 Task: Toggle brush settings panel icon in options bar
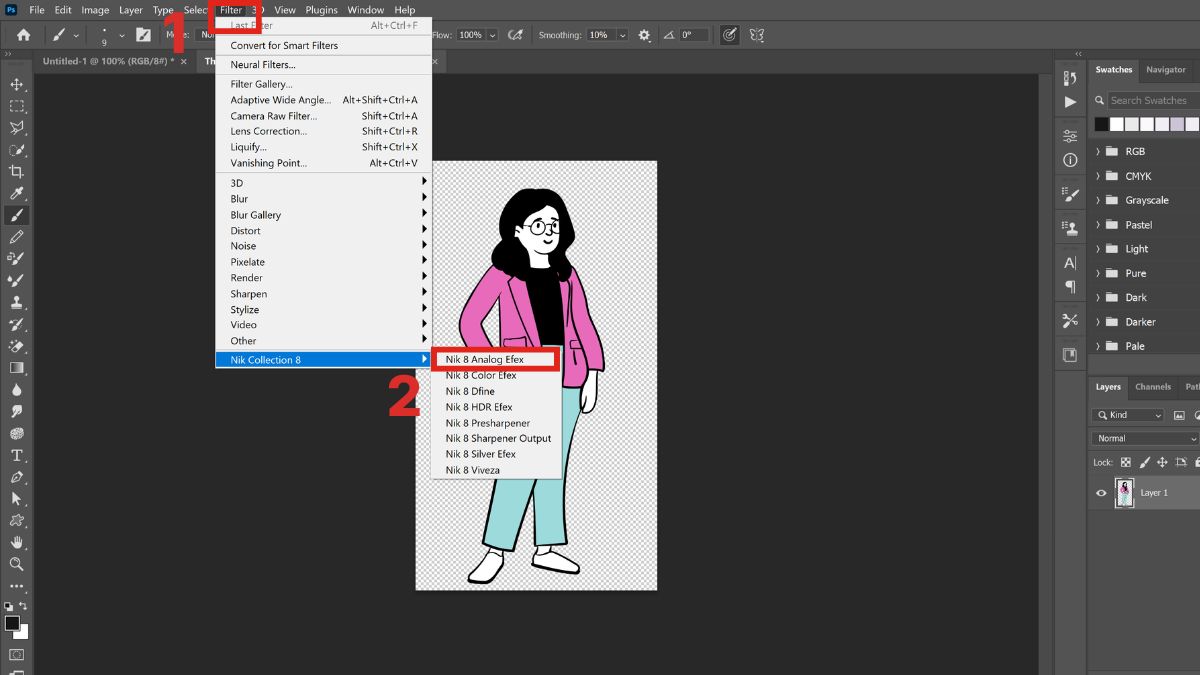(143, 35)
